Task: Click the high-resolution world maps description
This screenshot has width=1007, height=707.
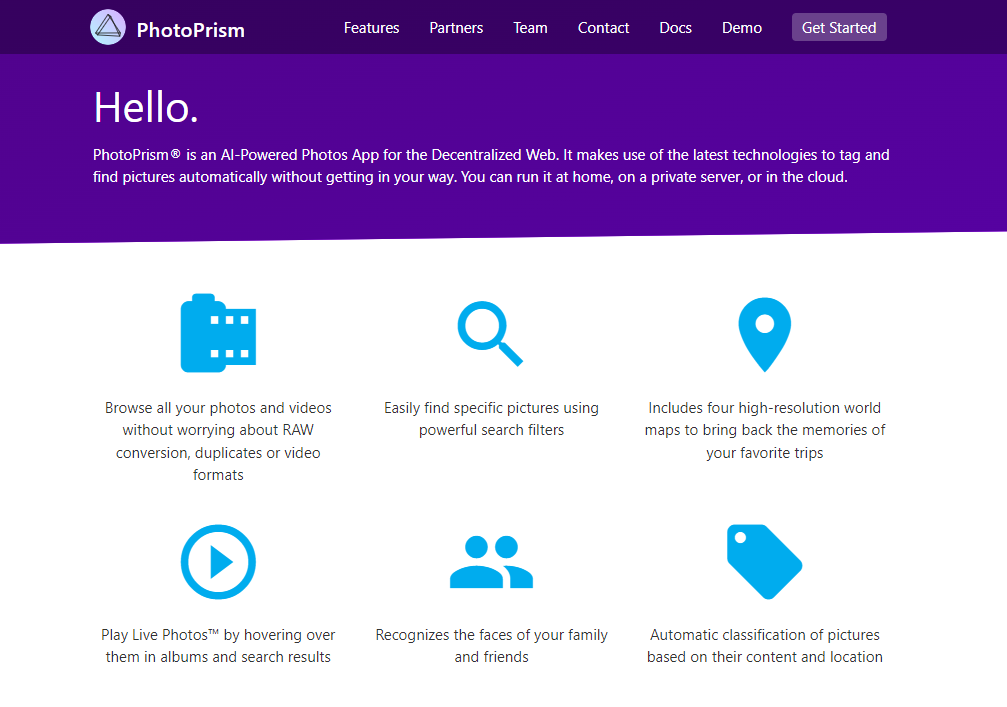Action: (x=764, y=430)
